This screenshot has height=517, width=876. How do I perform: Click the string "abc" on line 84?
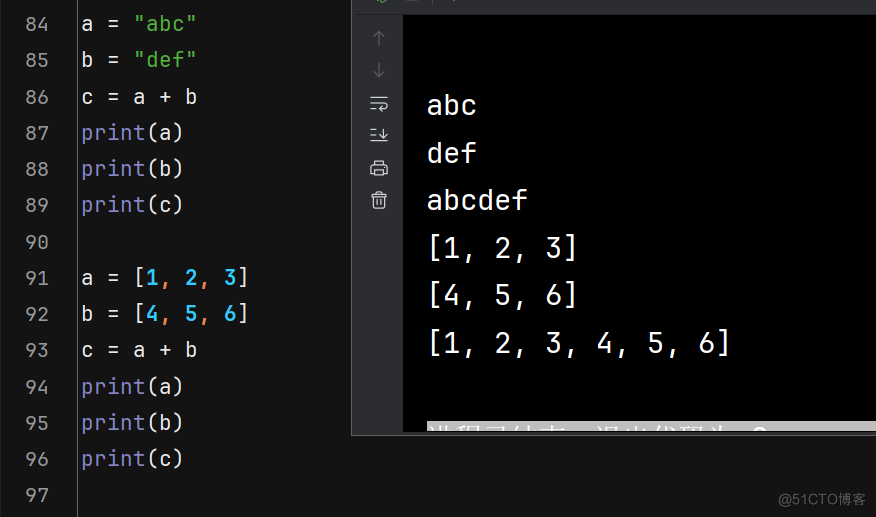(165, 24)
